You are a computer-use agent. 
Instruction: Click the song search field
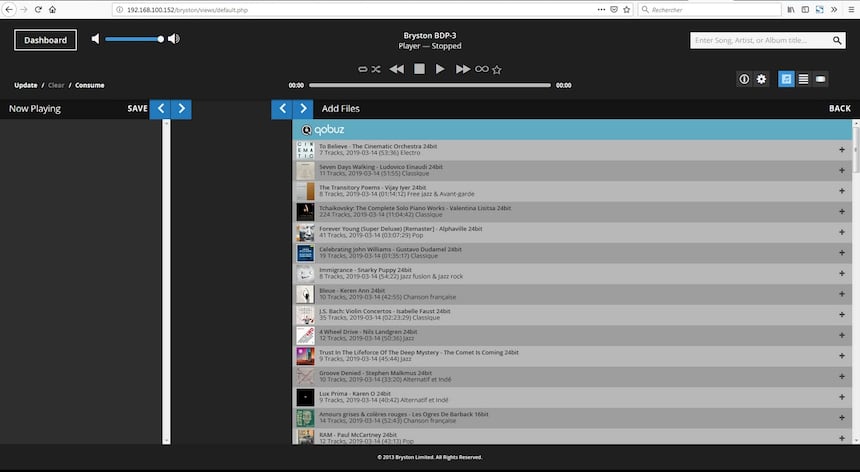pos(760,40)
